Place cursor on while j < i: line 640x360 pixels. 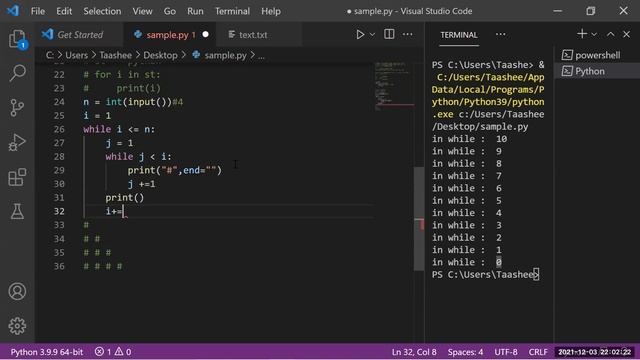coord(138,157)
